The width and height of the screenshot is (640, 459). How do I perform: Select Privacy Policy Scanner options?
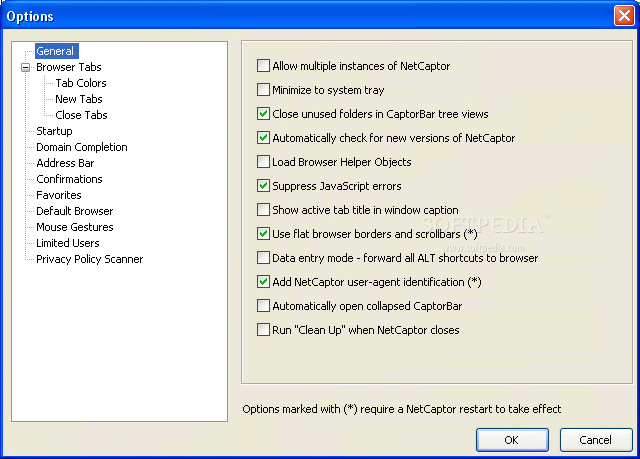click(89, 259)
